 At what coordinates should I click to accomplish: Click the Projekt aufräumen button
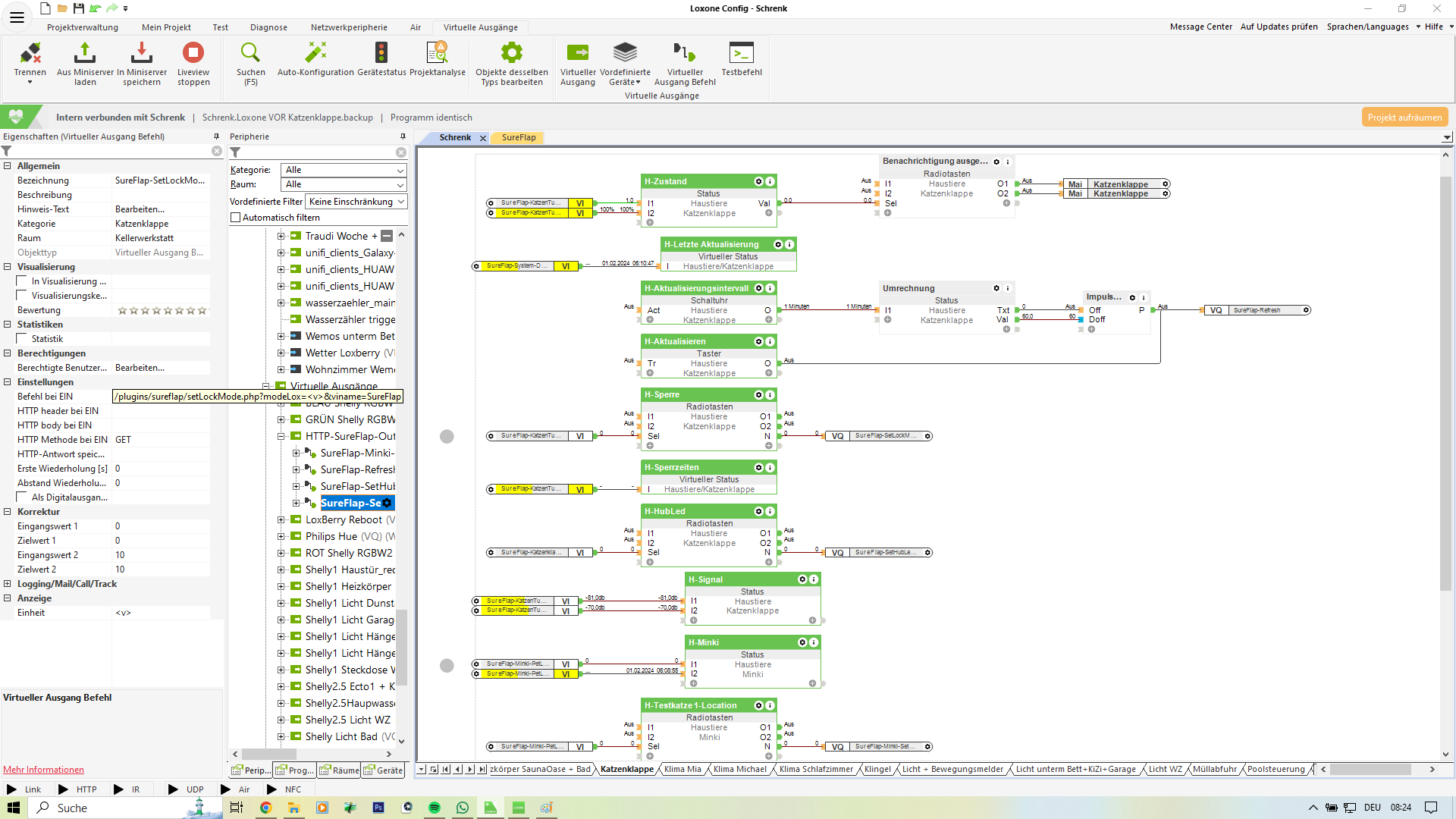pyautogui.click(x=1404, y=118)
